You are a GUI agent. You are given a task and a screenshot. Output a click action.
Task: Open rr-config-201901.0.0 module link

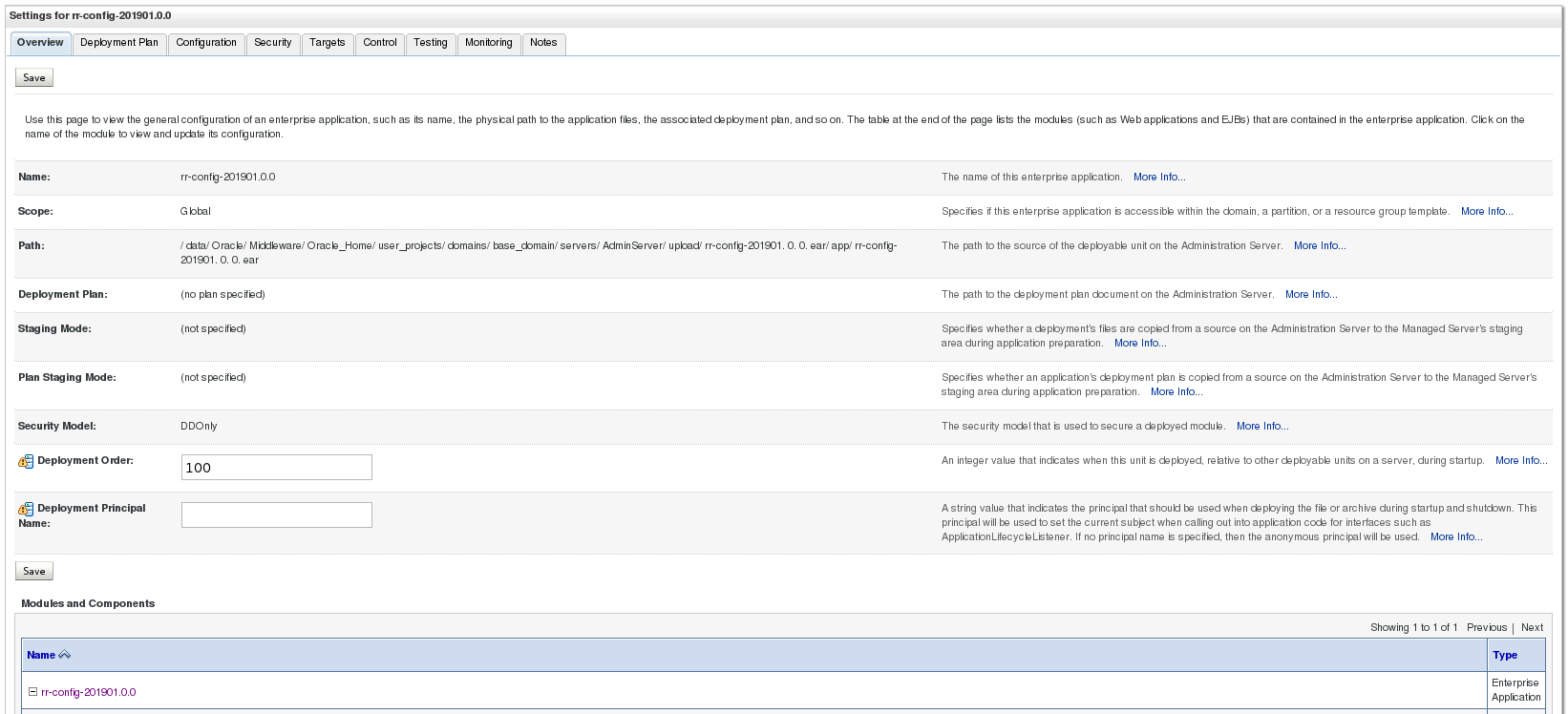tap(89, 693)
